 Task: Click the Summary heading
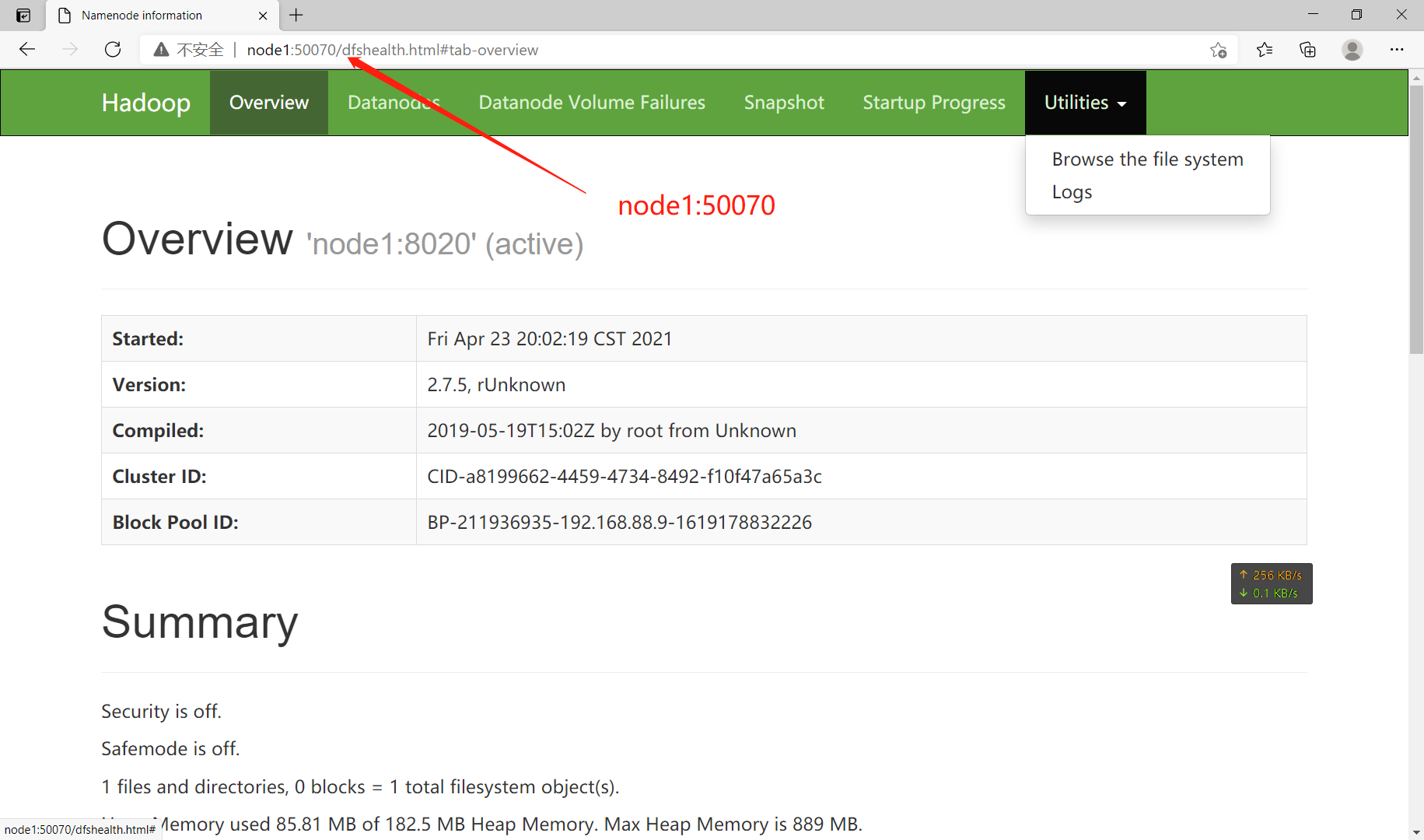tap(200, 622)
